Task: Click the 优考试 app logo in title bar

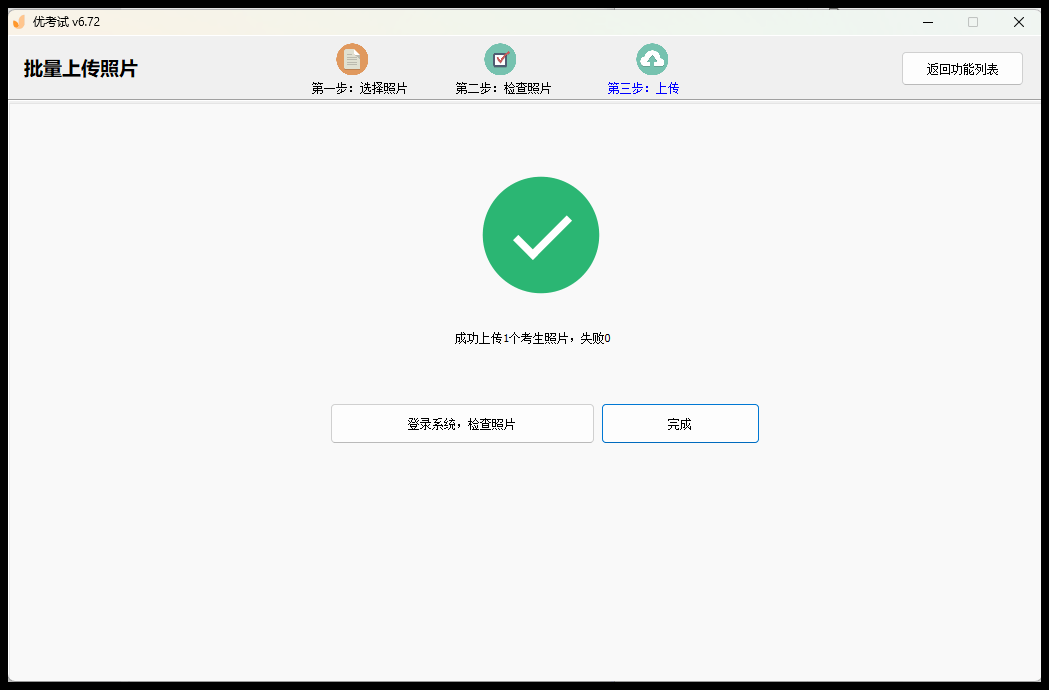Action: coord(19,22)
